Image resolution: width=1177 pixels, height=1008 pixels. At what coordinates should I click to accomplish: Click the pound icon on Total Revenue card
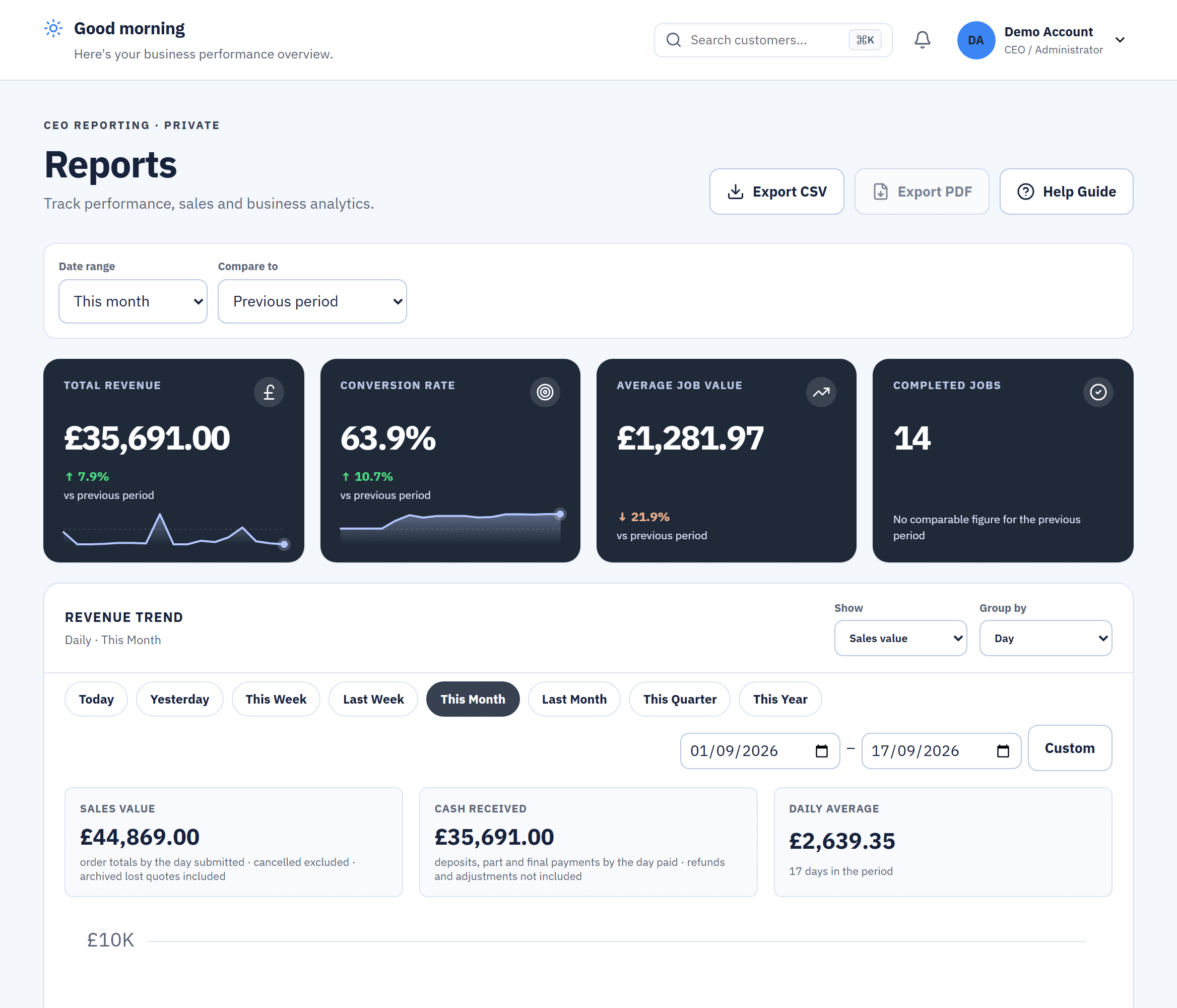point(269,392)
